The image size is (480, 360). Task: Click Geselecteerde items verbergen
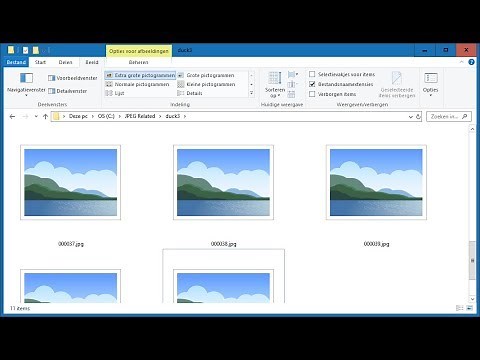(x=397, y=85)
